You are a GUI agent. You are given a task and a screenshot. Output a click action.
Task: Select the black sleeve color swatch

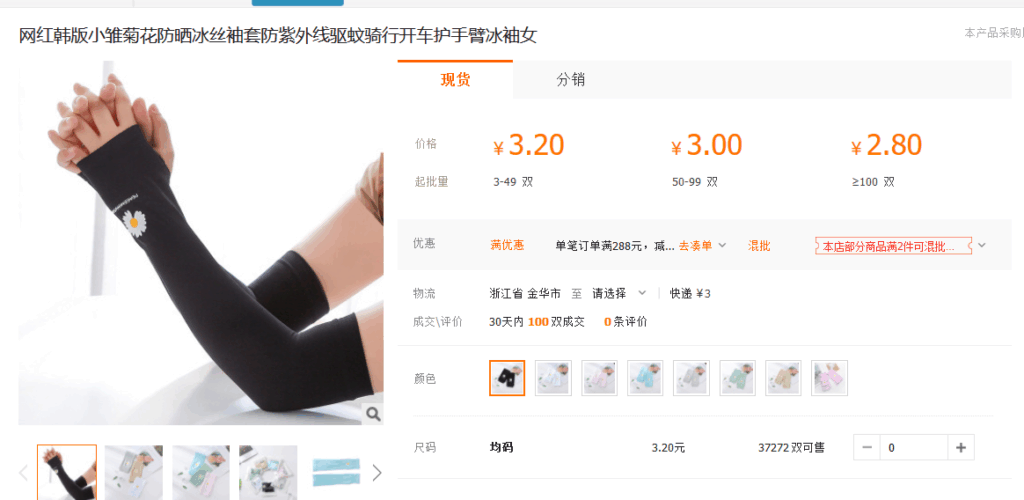click(507, 378)
